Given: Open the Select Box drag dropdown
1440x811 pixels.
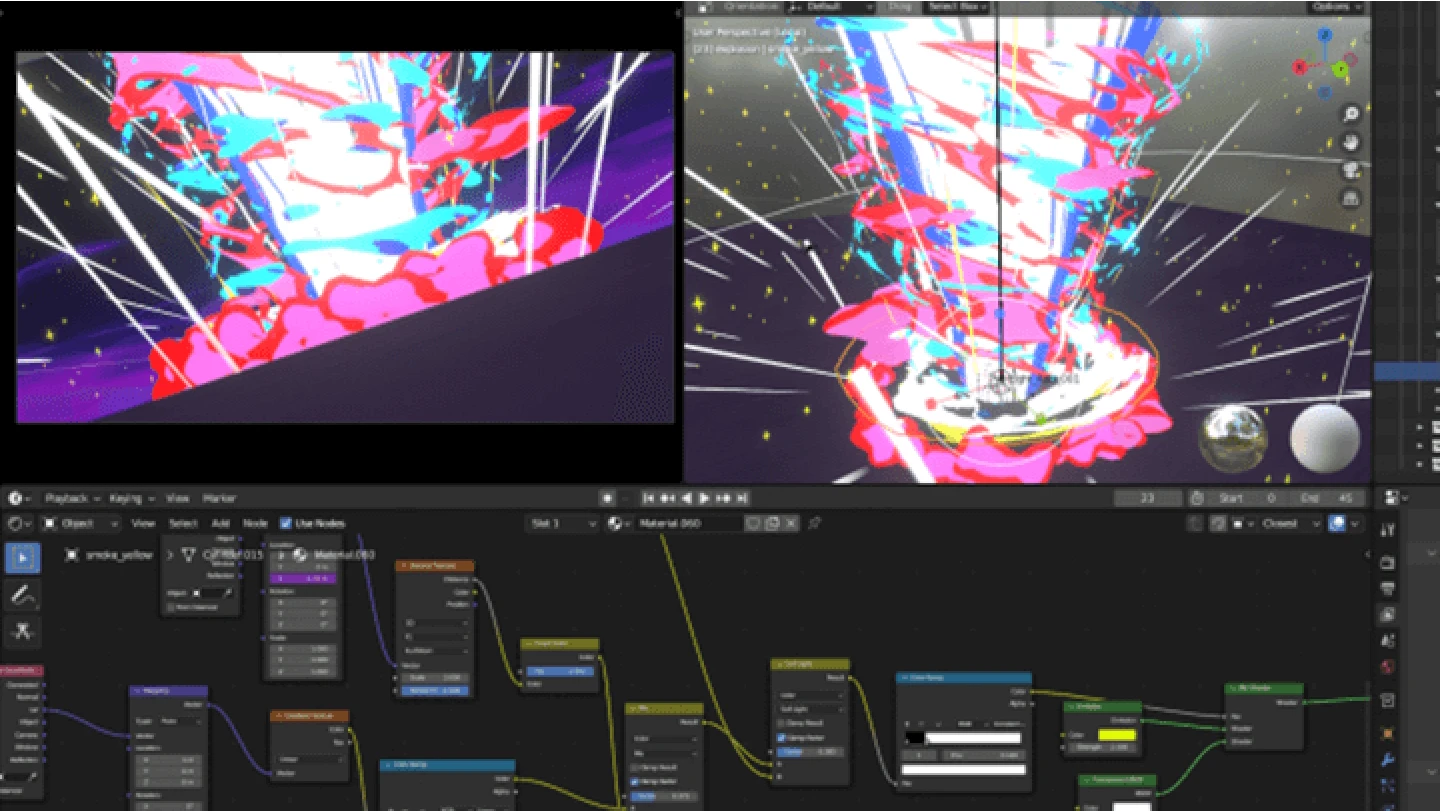Looking at the screenshot, I should click(958, 7).
